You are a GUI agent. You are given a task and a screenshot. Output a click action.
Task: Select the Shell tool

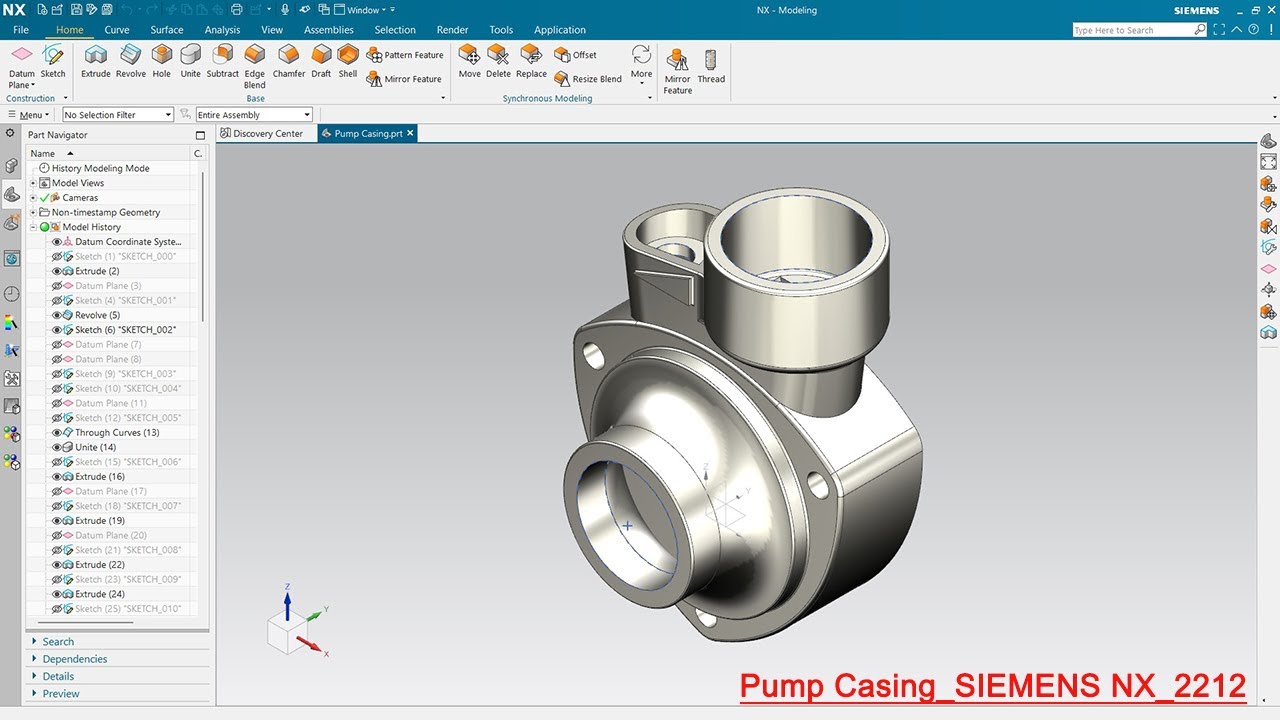pos(348,61)
